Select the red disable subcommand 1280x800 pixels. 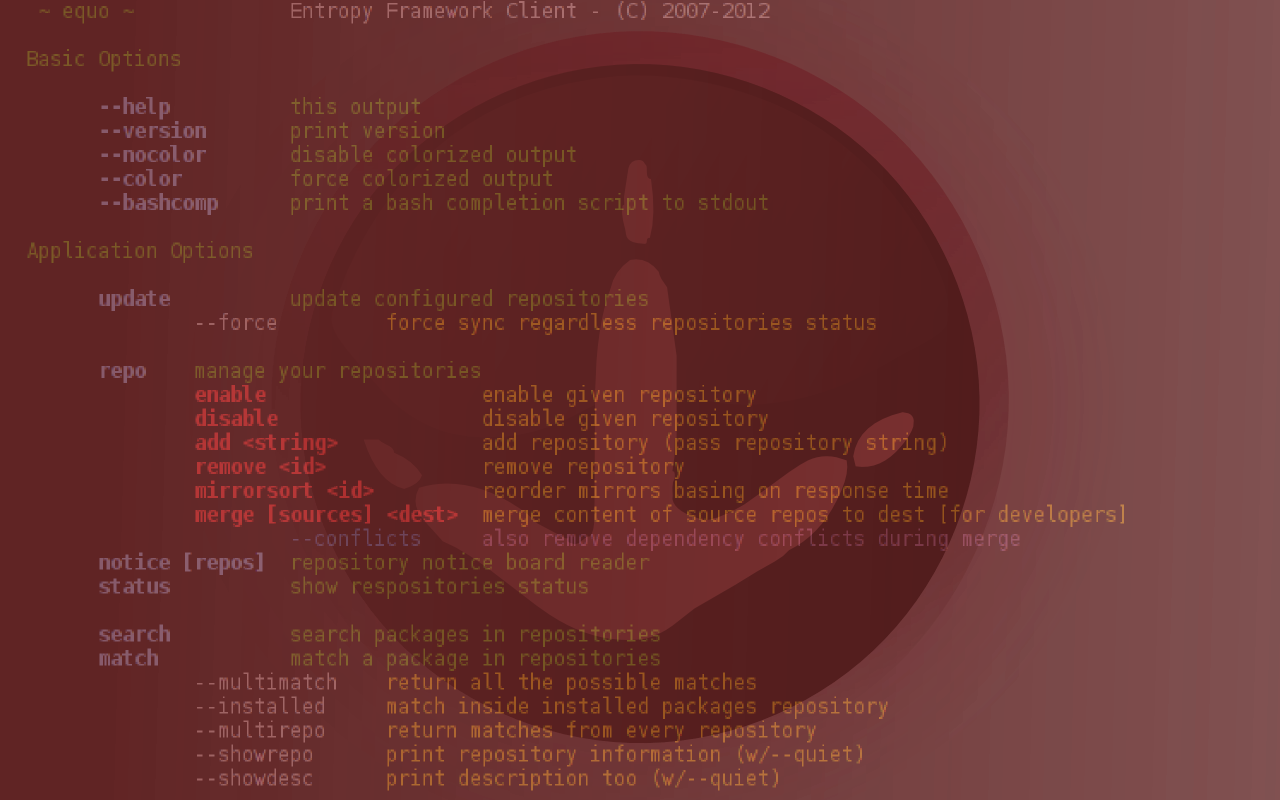[x=236, y=419]
